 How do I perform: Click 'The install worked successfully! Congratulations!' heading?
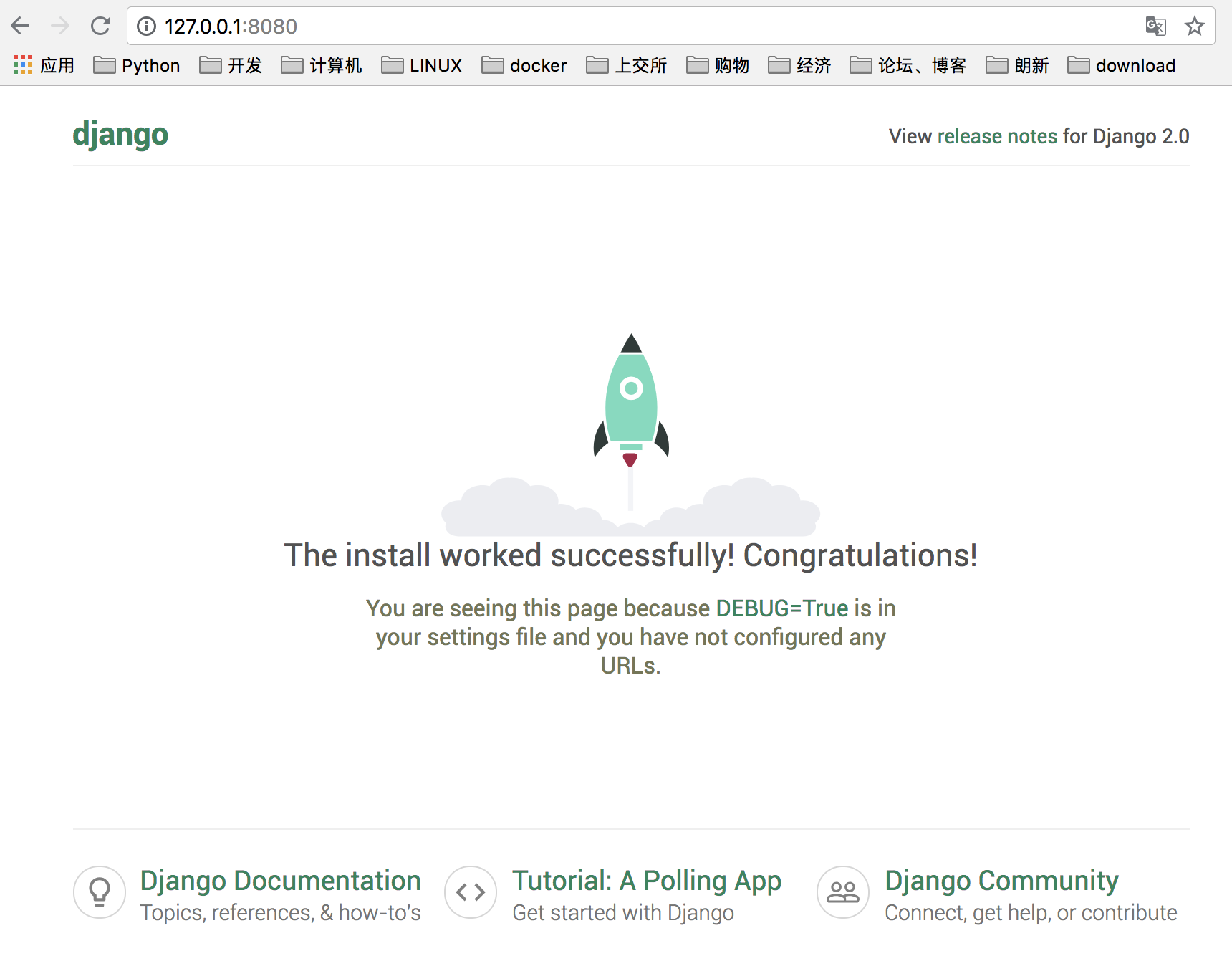[631, 555]
